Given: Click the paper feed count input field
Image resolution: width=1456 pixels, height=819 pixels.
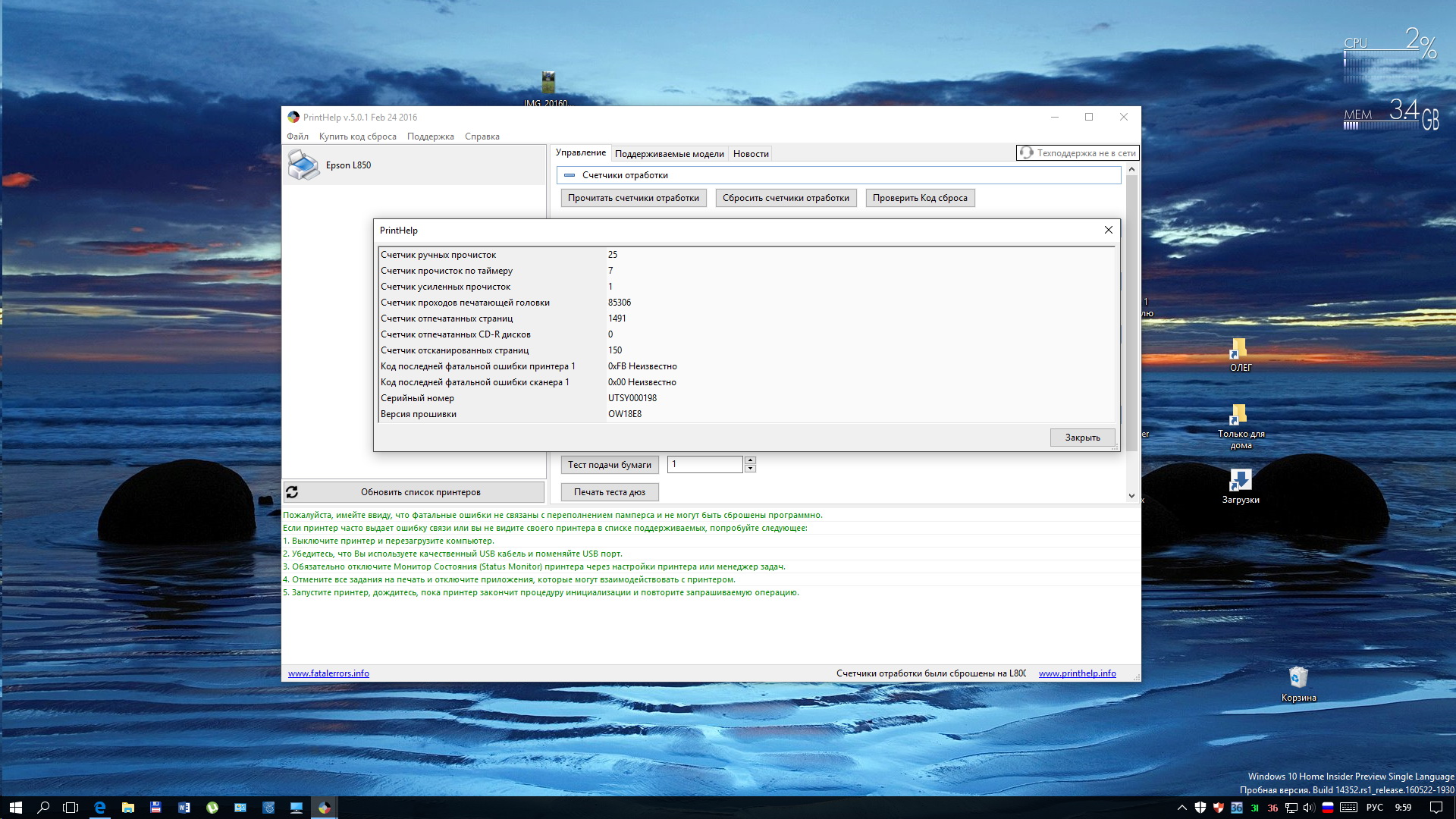Looking at the screenshot, I should point(705,464).
